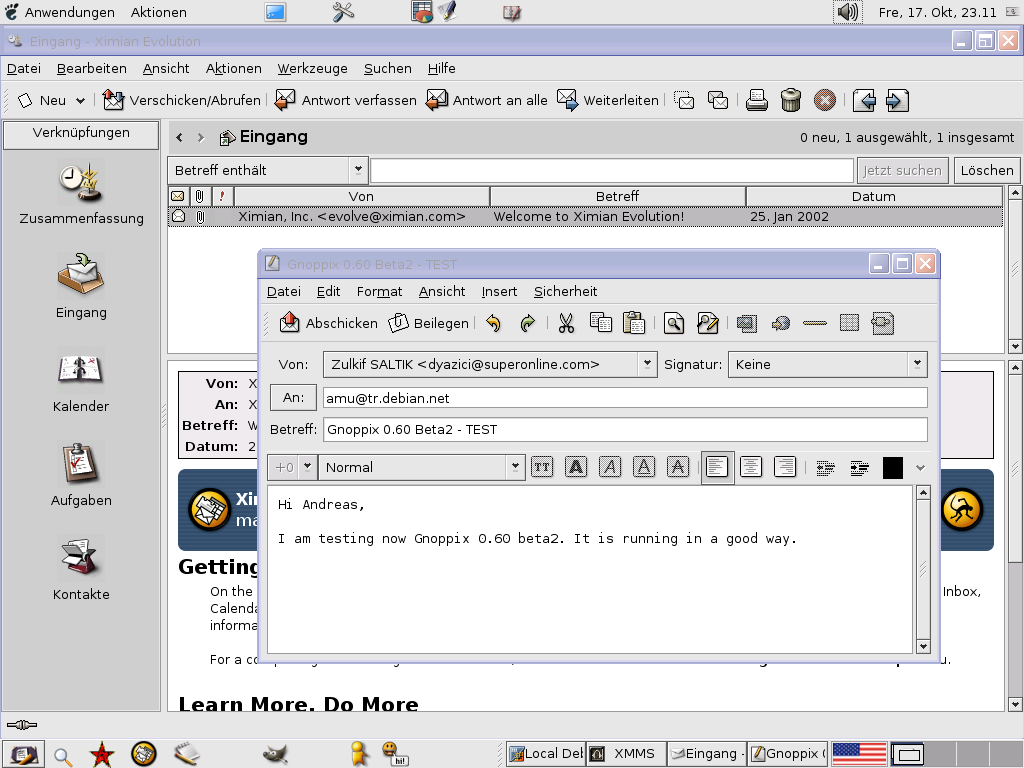Screen dimensions: 1024x768
Task: Open the Normal paragraph style dropdown
Action: coord(422,467)
